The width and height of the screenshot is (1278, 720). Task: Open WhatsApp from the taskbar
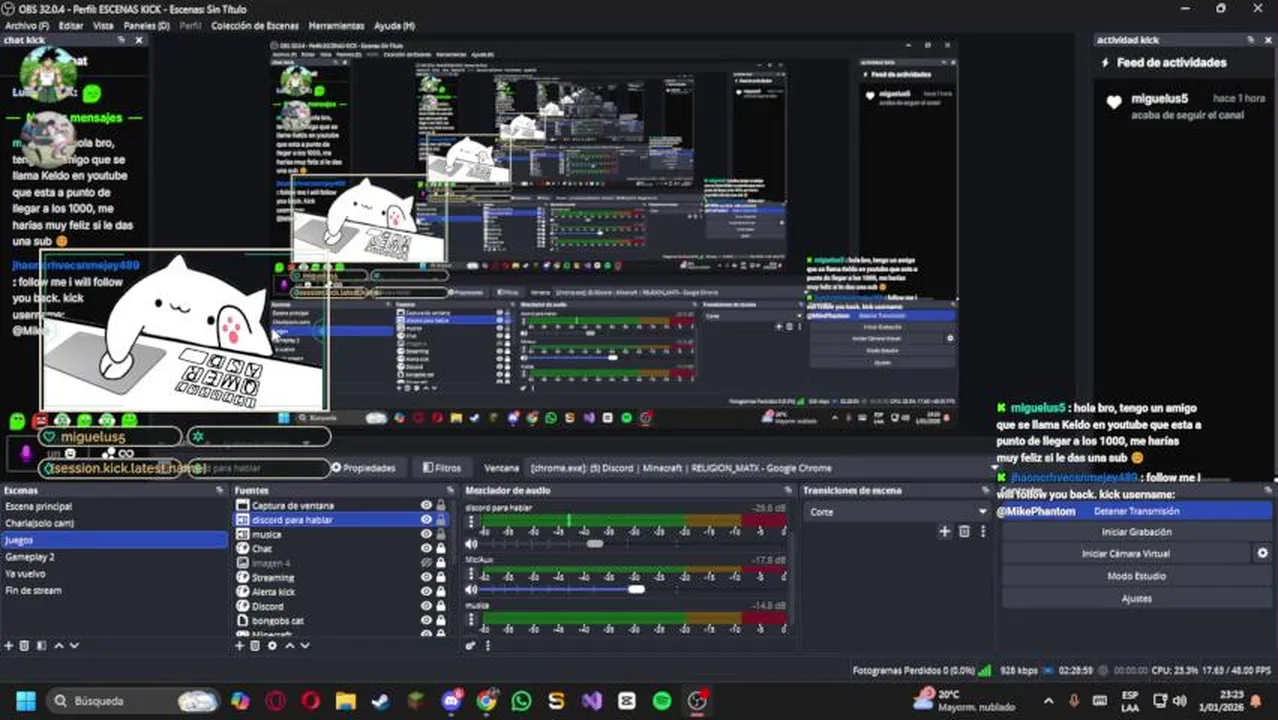tap(521, 701)
